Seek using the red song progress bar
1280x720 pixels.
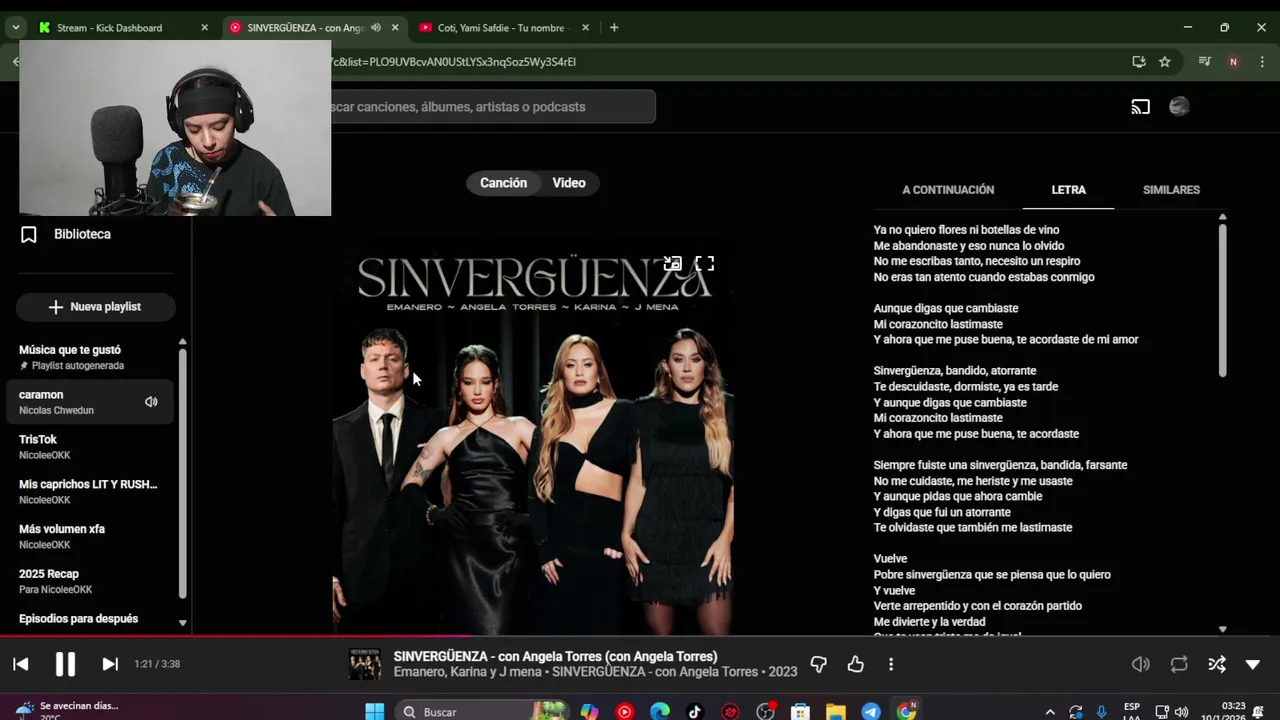click(640, 635)
